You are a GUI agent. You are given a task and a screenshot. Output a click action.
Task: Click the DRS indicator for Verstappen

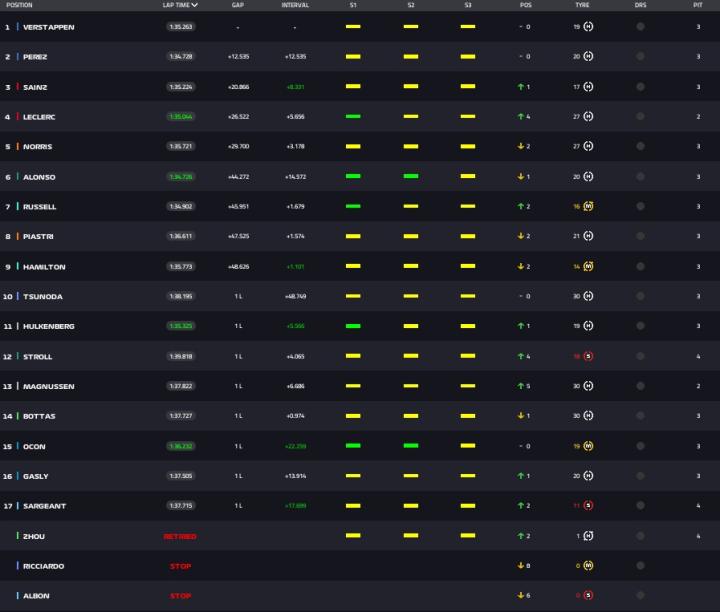640,27
